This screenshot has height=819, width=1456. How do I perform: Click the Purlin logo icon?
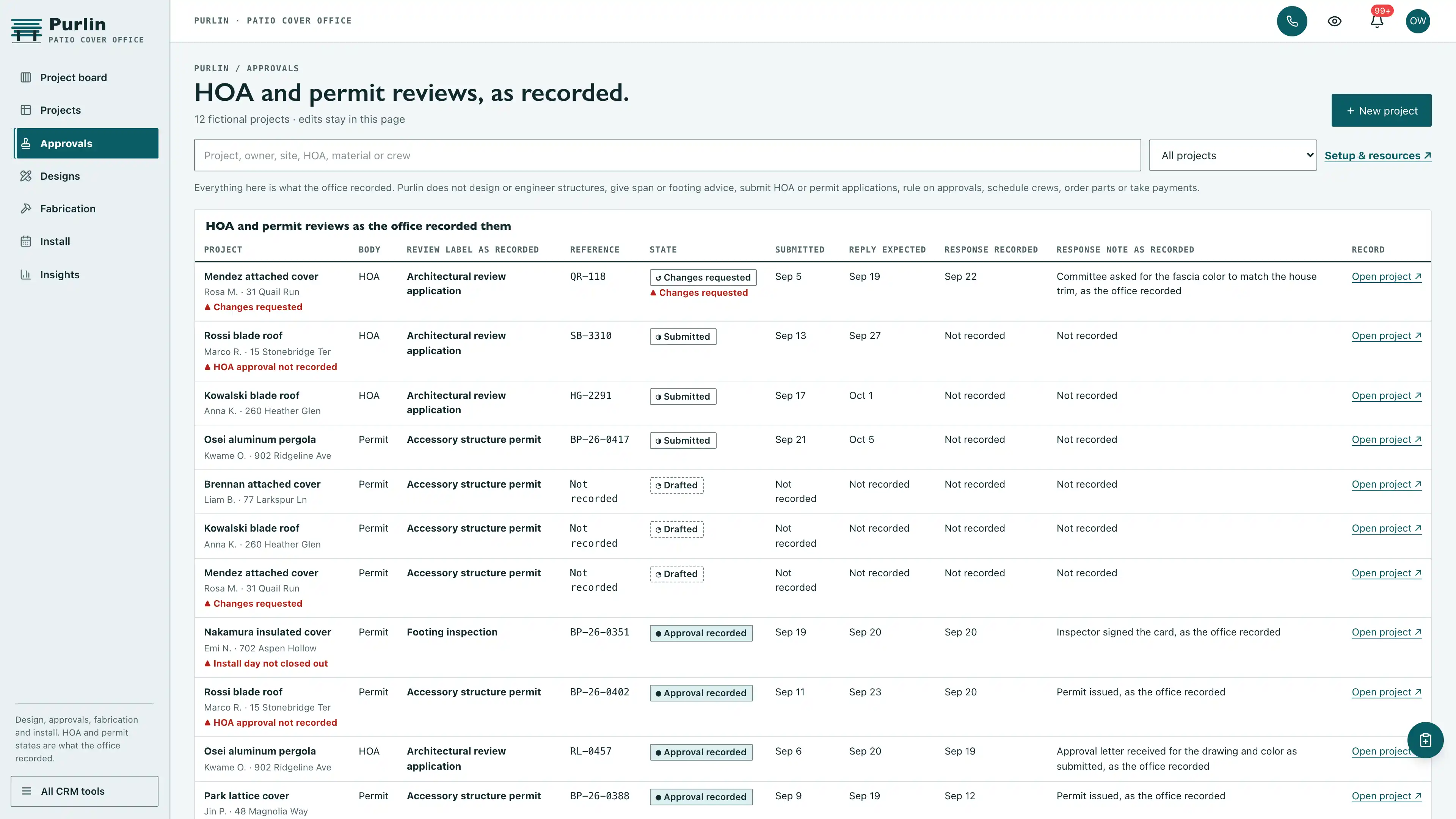tap(26, 30)
